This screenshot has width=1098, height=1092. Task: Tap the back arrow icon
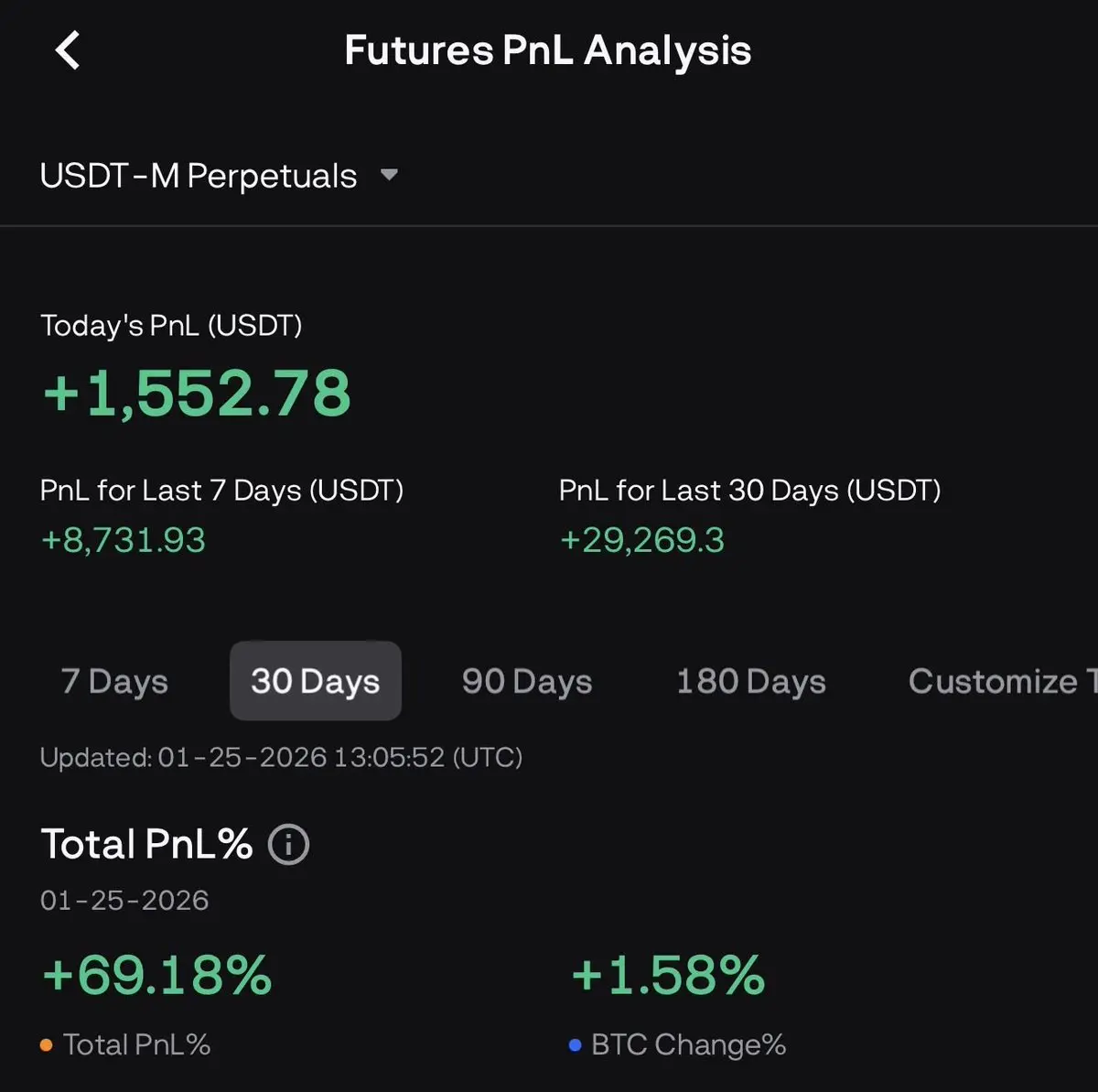(68, 50)
